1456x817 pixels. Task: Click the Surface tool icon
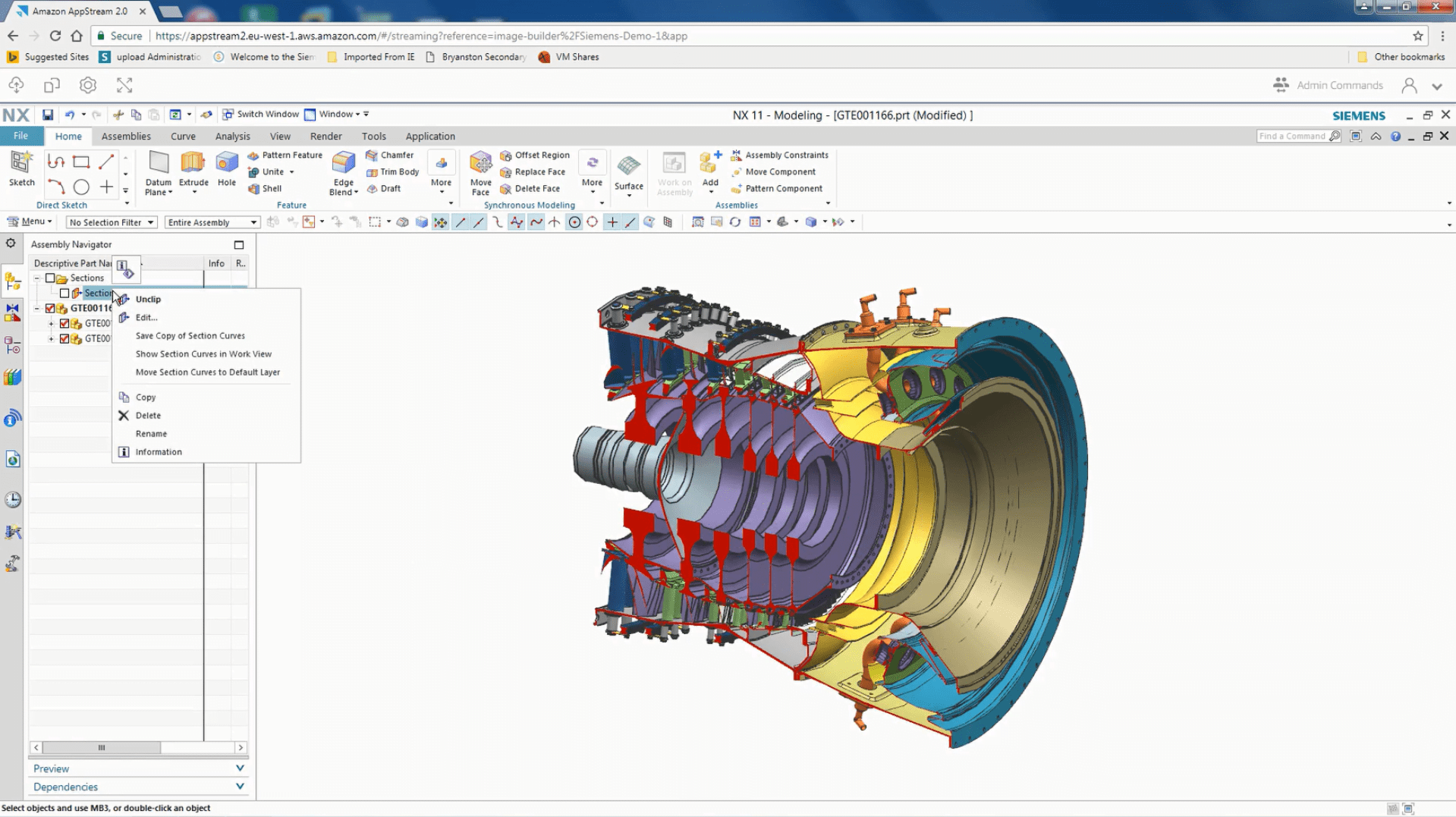tap(628, 167)
